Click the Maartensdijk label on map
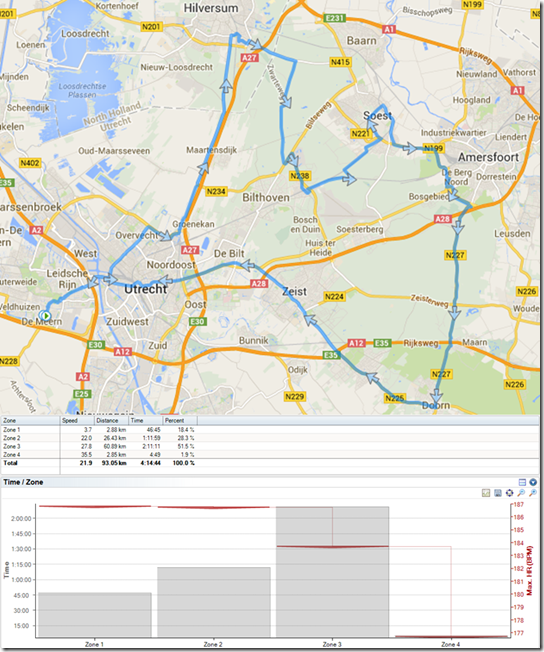544x652 pixels. [x=211, y=150]
